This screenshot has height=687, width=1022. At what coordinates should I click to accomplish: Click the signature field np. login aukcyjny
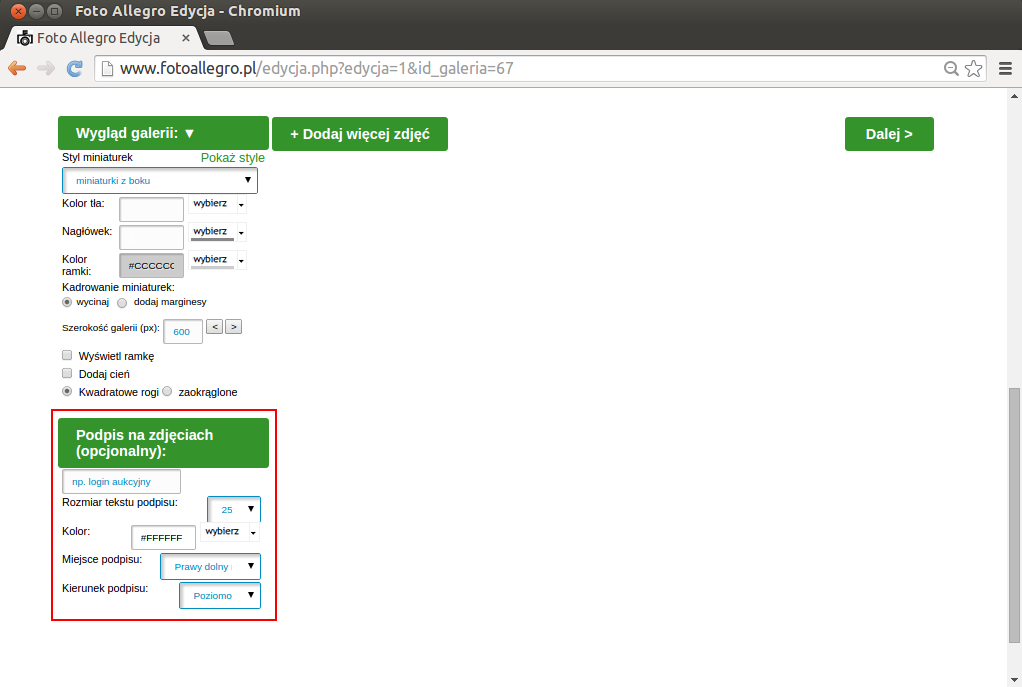pos(121,482)
